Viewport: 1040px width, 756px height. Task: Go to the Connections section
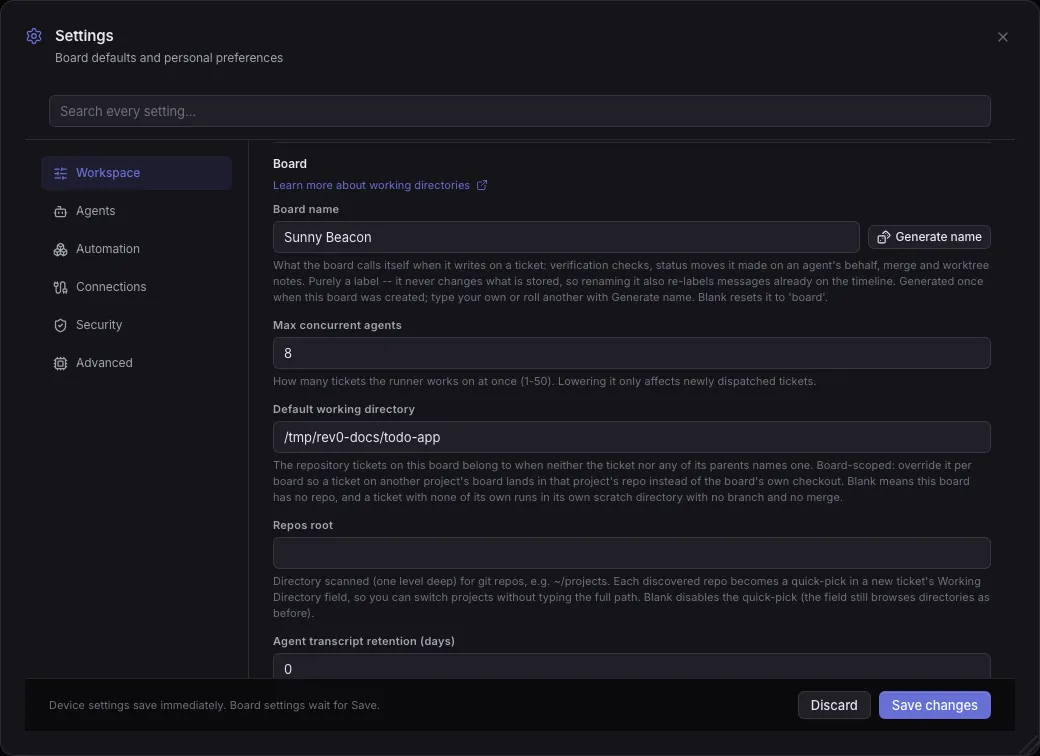137,287
